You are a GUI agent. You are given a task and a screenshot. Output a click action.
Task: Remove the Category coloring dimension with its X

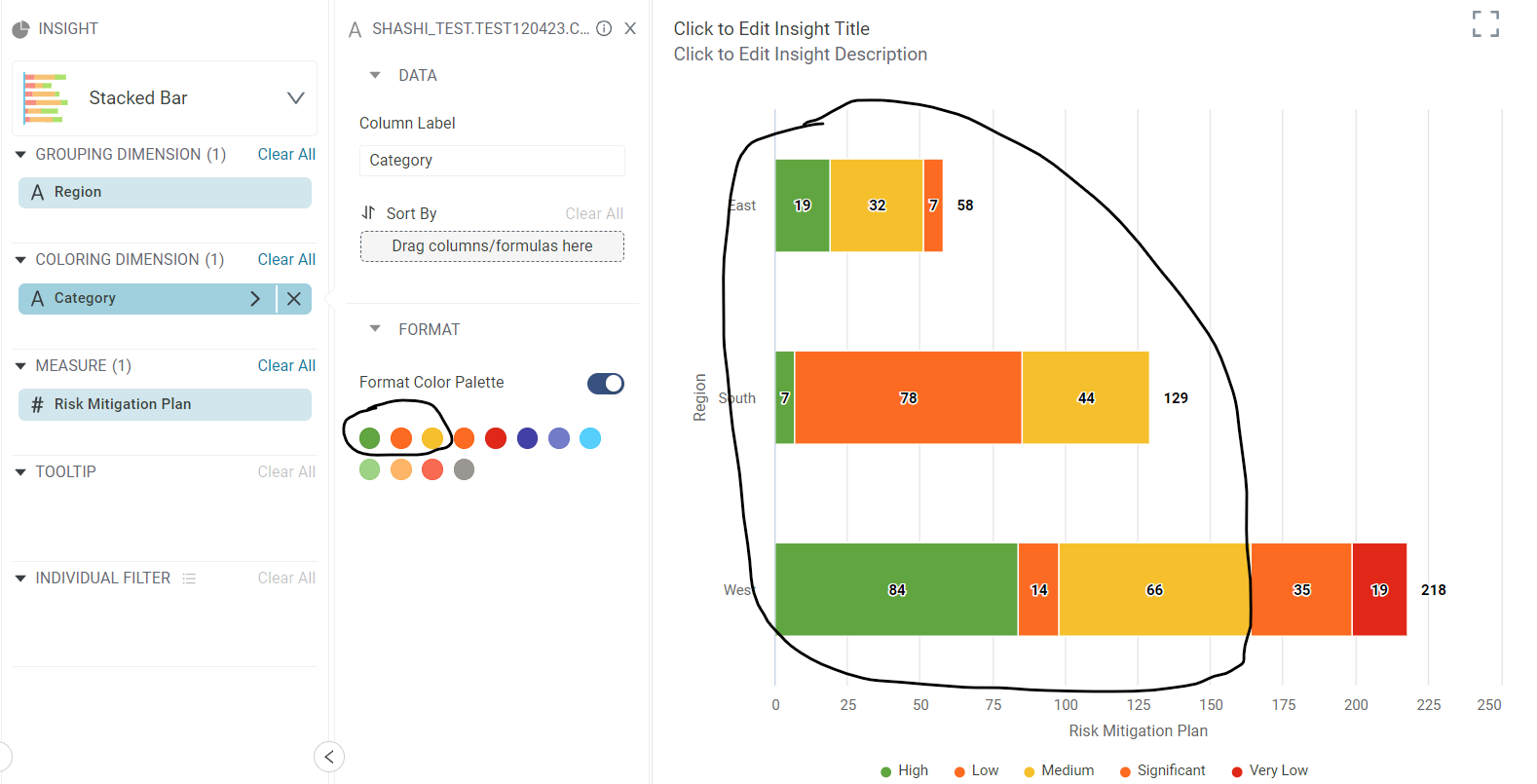[294, 298]
